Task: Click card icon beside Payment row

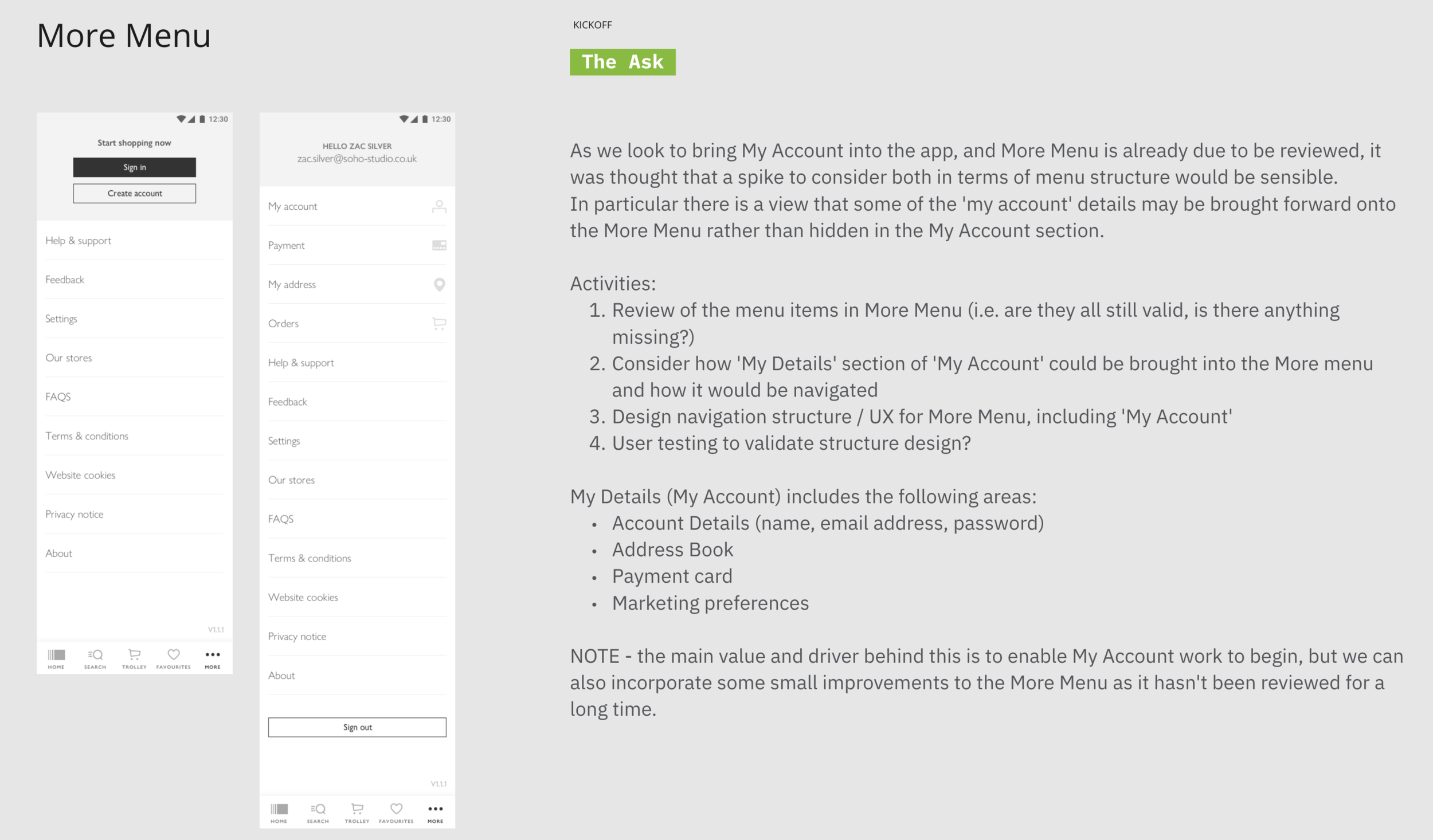Action: 439,245
